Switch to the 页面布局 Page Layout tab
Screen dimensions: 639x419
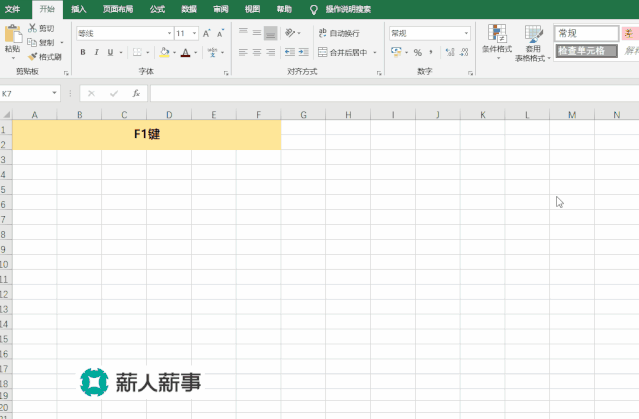118,9
